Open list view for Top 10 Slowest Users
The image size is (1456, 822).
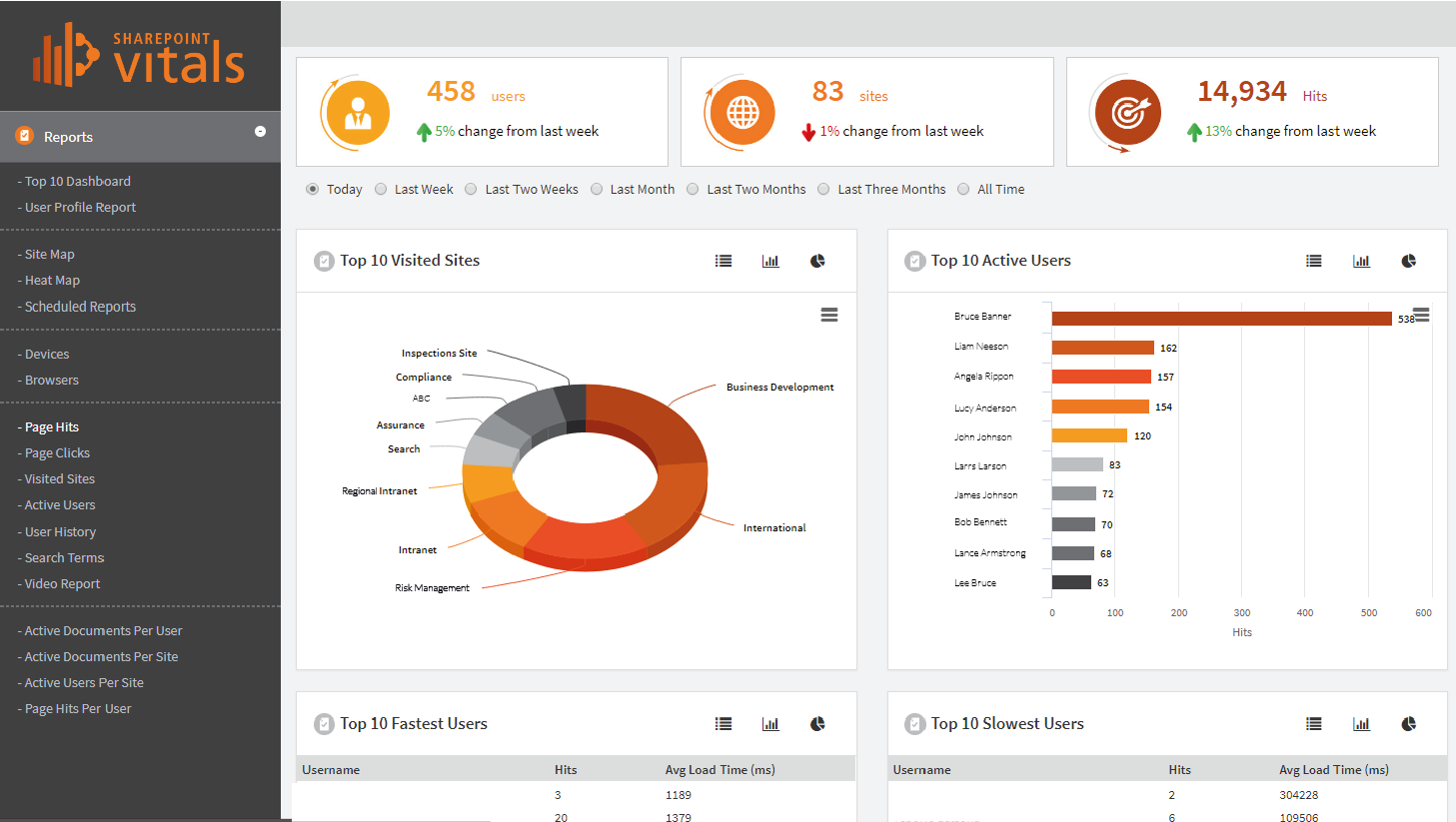click(x=1313, y=723)
